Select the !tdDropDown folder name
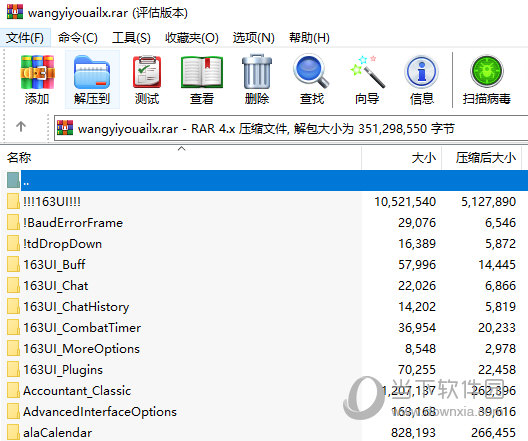This screenshot has width=528, height=441. point(62,243)
